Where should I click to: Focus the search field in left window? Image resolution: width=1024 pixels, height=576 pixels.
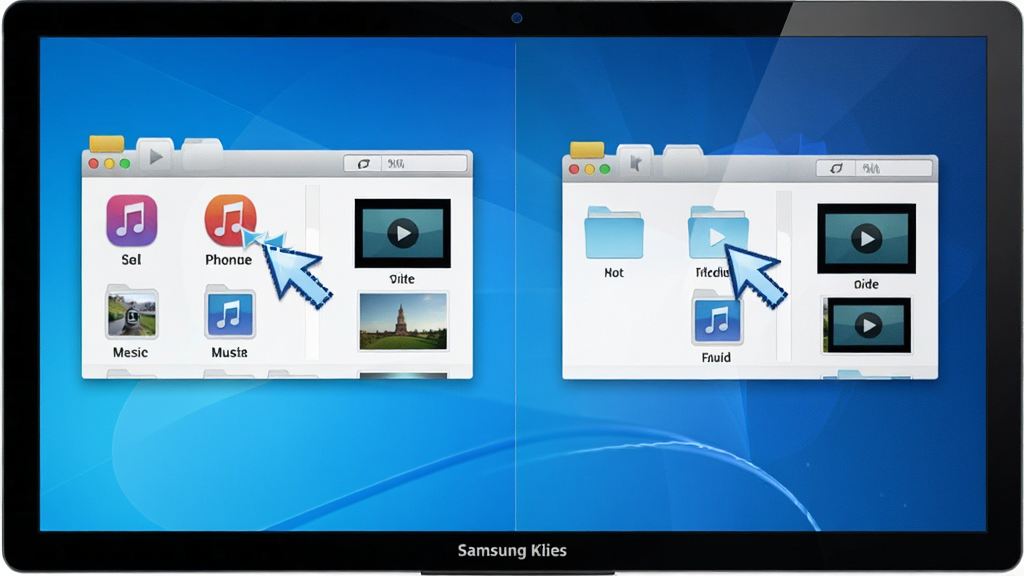(x=424, y=163)
